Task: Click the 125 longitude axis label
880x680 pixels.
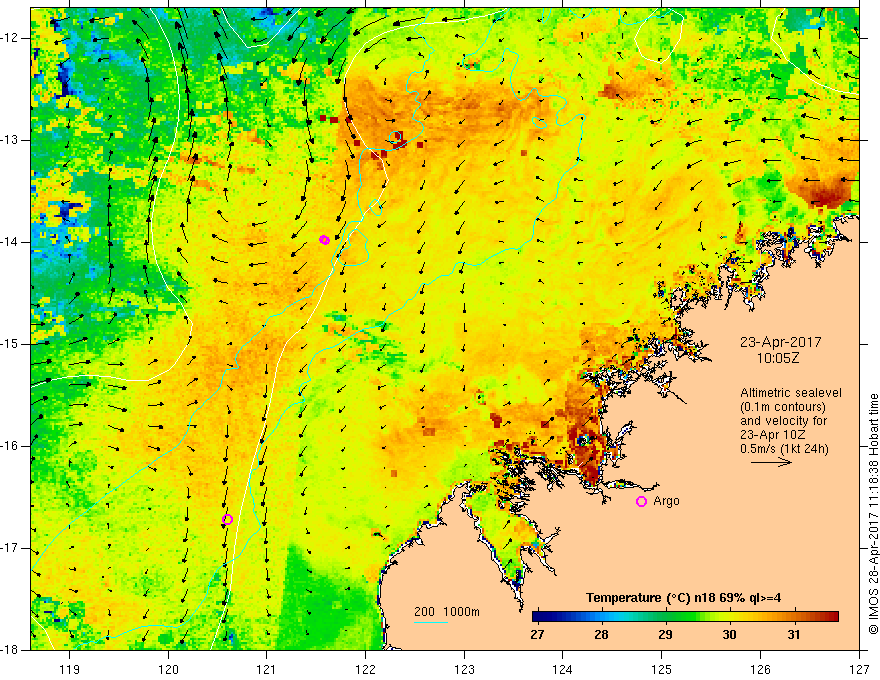Action: point(662,670)
